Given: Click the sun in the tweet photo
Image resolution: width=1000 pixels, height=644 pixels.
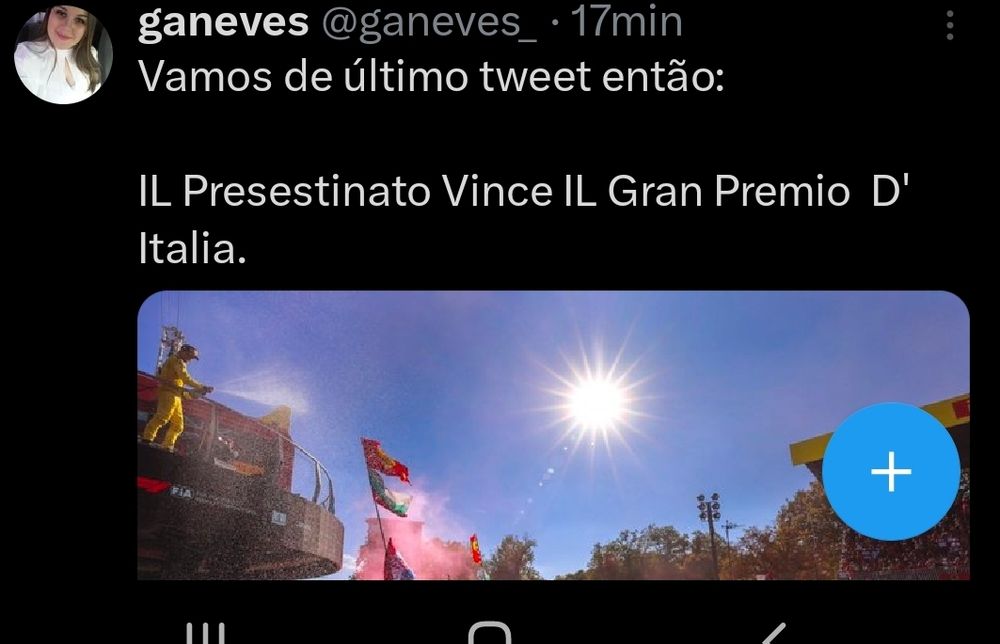Looking at the screenshot, I should click(596, 402).
